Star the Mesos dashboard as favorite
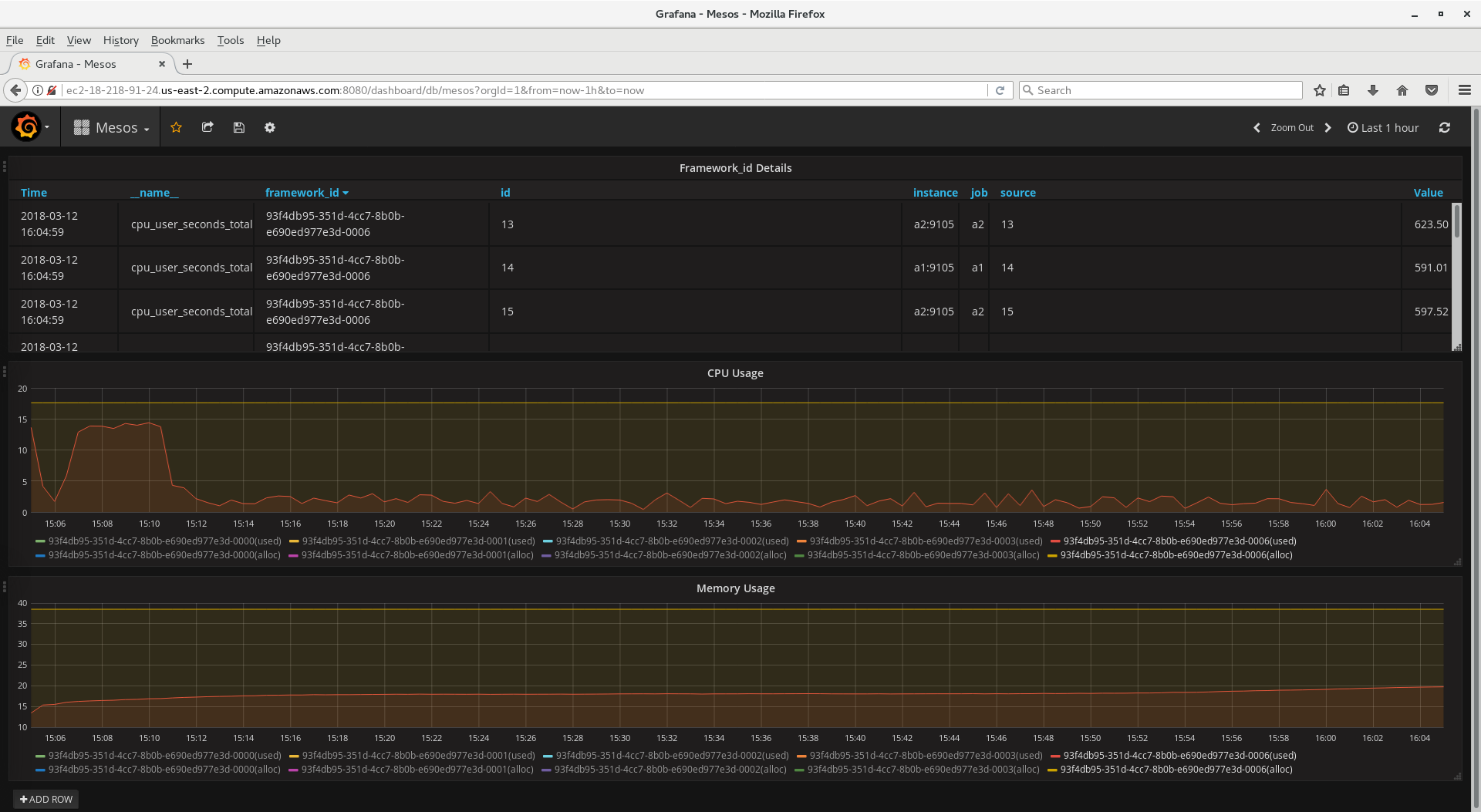The width and height of the screenshot is (1481, 812). 176,127
